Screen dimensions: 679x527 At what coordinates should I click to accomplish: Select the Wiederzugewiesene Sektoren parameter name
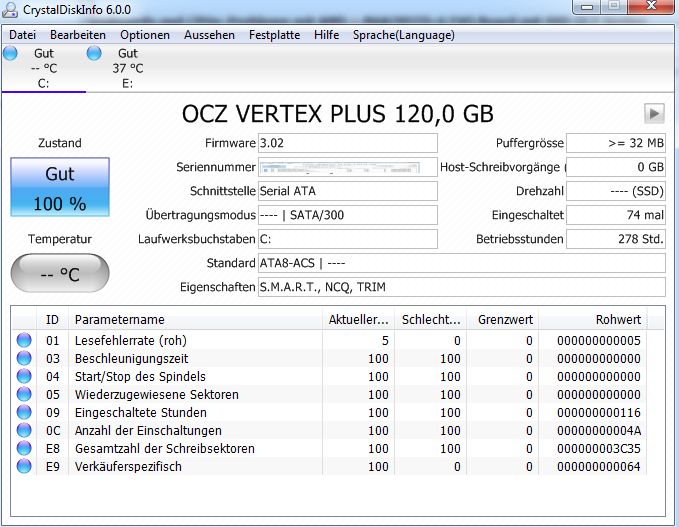pos(157,394)
